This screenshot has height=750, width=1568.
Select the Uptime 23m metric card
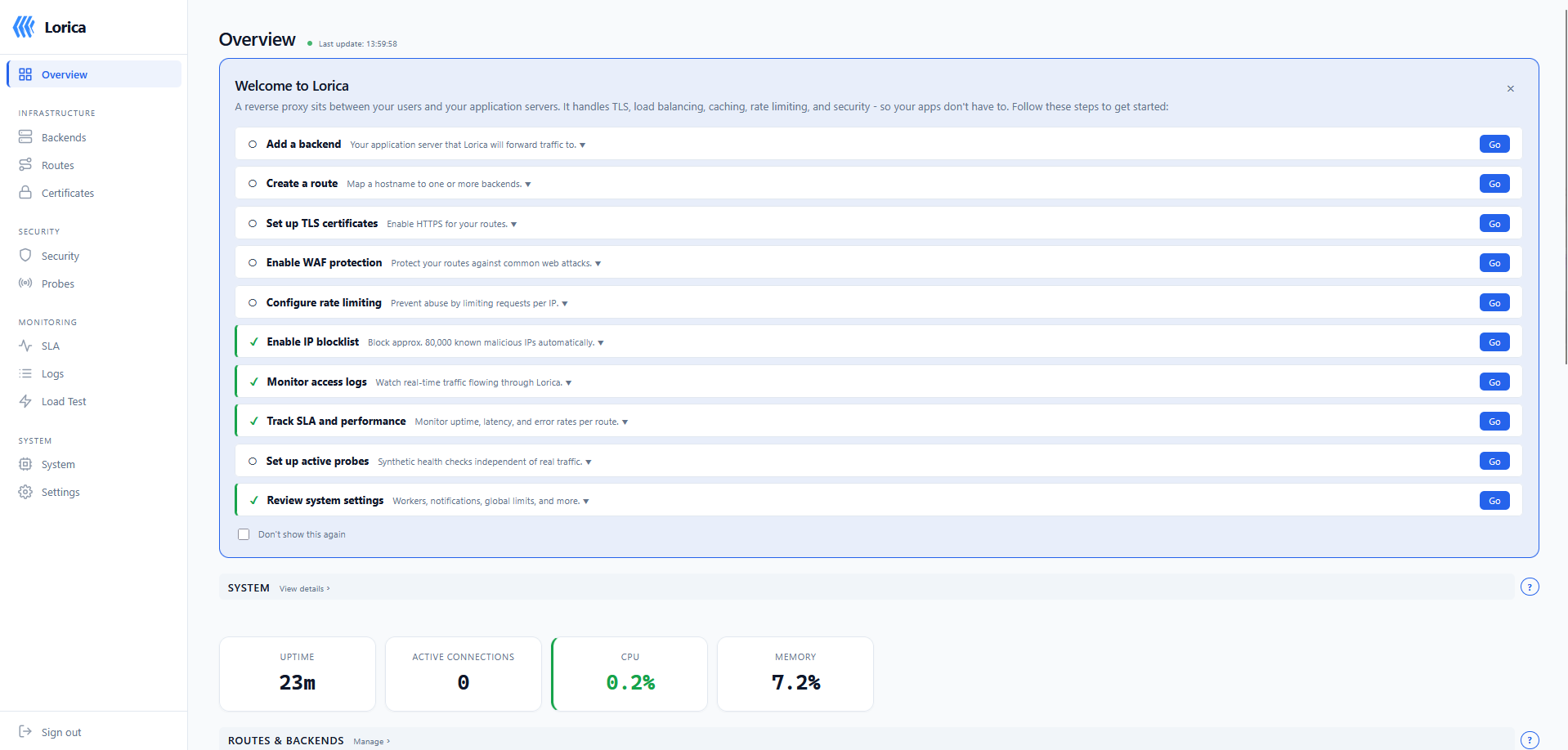(x=298, y=674)
